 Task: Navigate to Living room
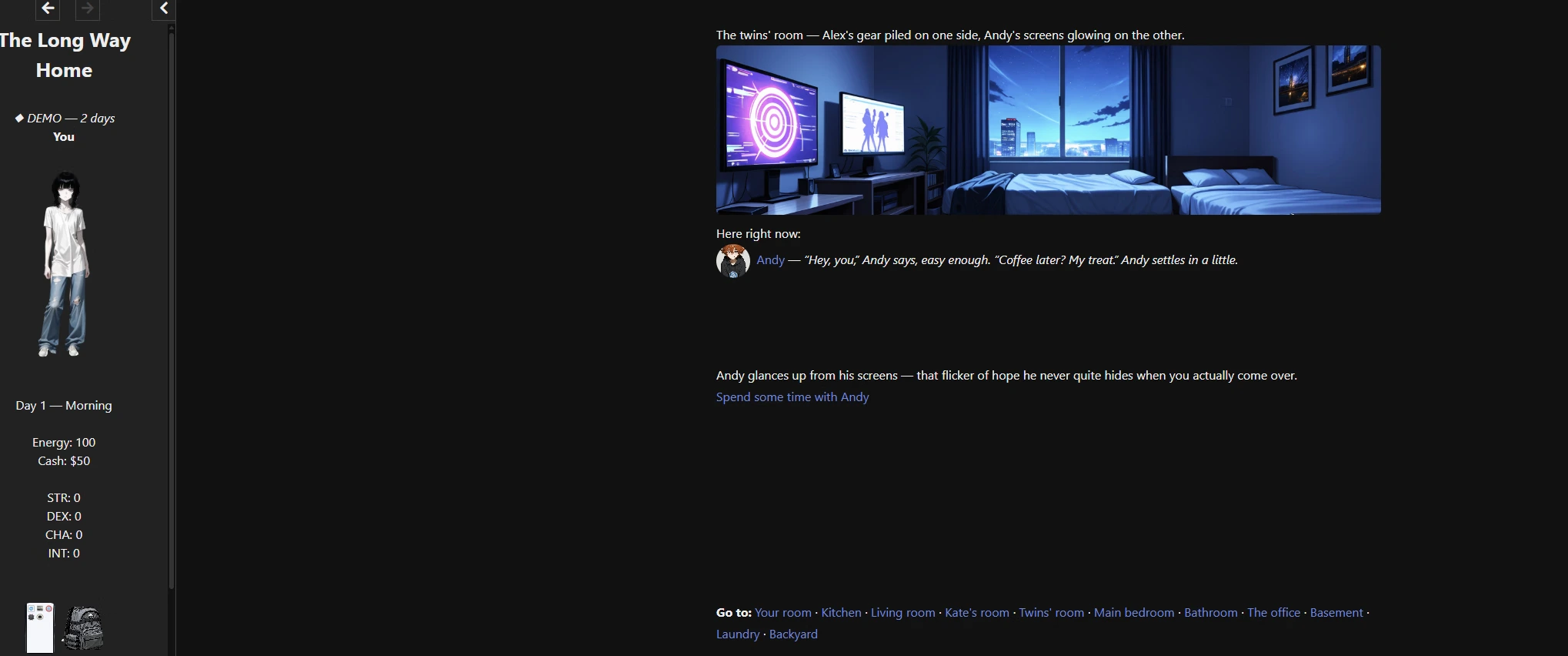pyautogui.click(x=903, y=613)
